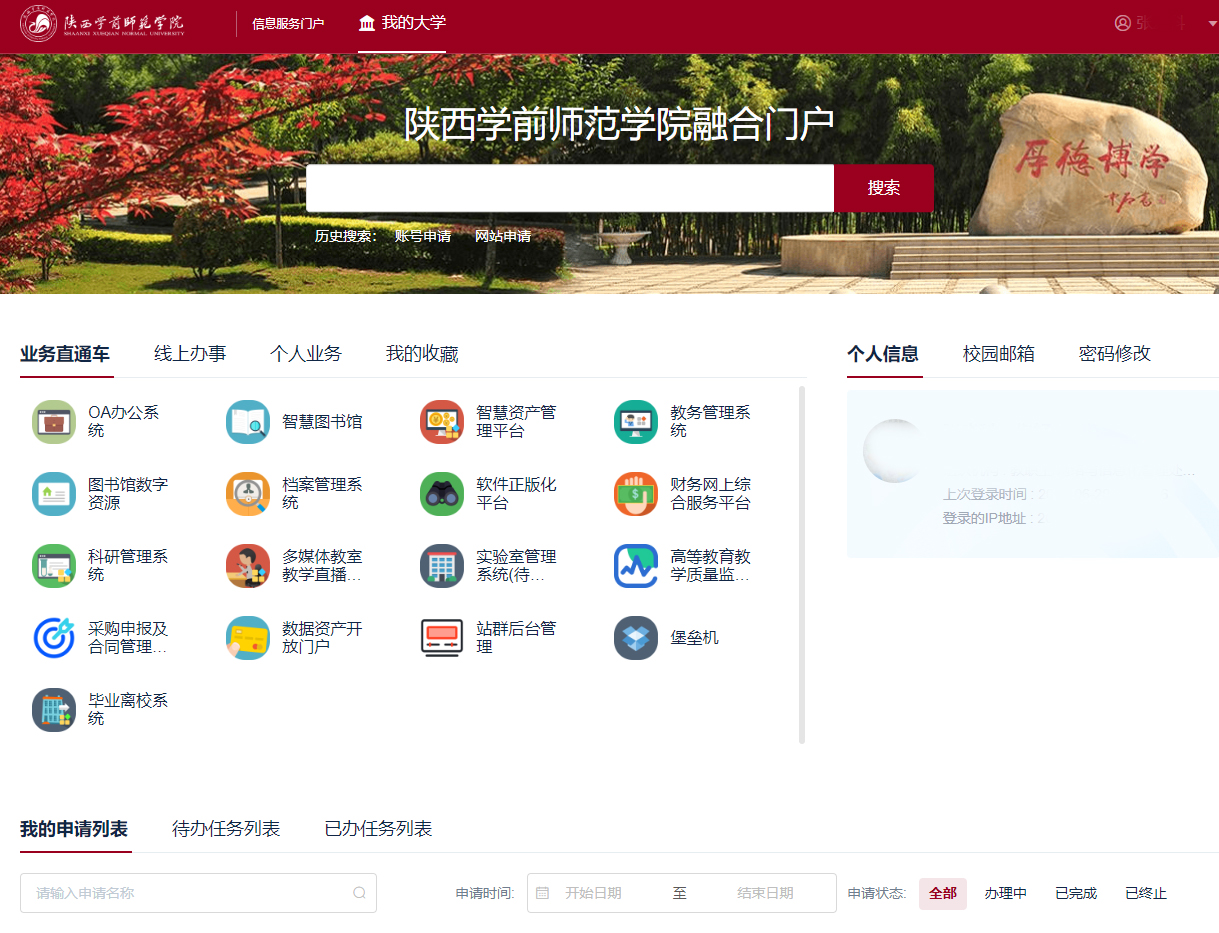This screenshot has height=933, width=1219.
Task: Click the 账号申请 history search link
Action: click(x=423, y=237)
